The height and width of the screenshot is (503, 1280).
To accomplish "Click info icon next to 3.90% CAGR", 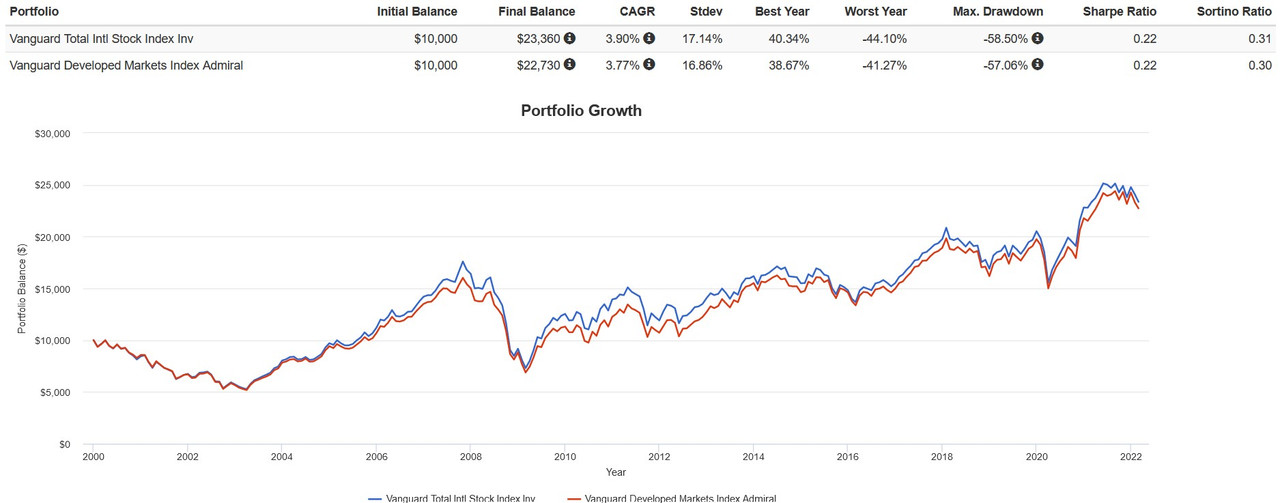I will [649, 39].
